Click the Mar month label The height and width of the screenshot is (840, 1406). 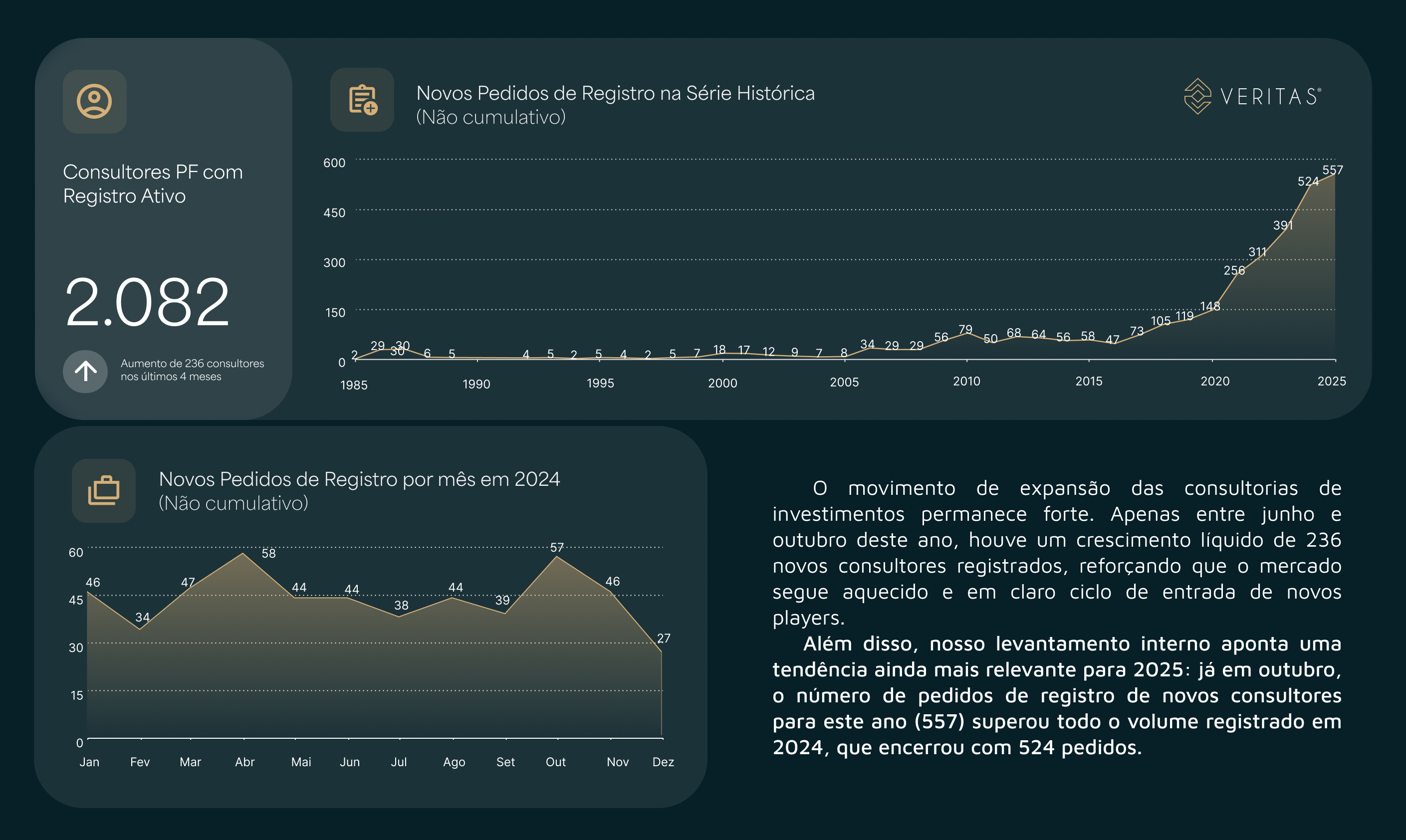click(x=190, y=762)
